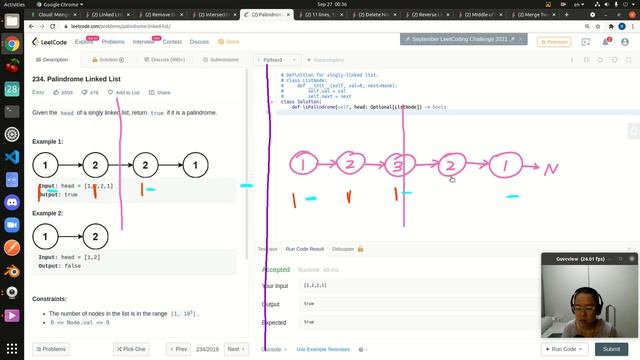Viewport: 640px width, 360px height.
Task: Open Visual Studio Code from the dock
Action: (12, 157)
